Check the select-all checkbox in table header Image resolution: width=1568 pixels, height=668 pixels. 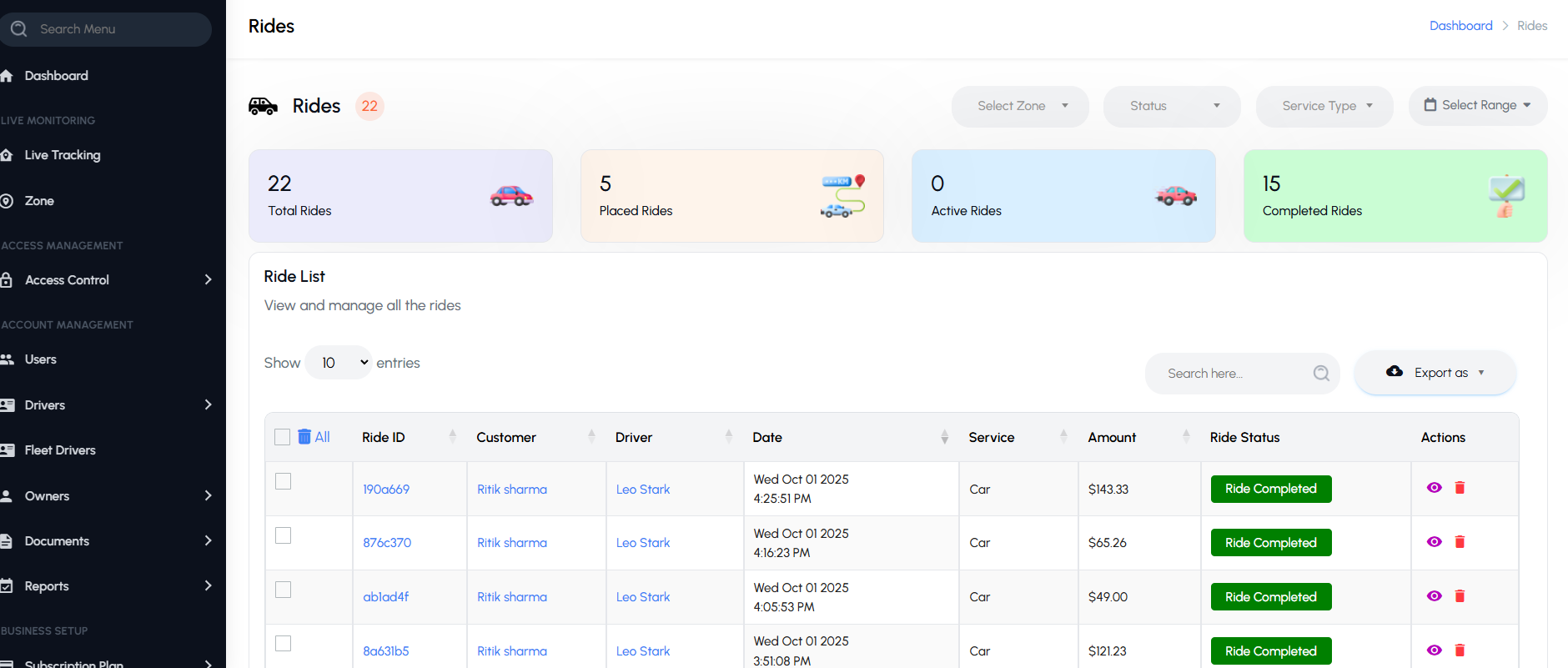click(x=283, y=437)
